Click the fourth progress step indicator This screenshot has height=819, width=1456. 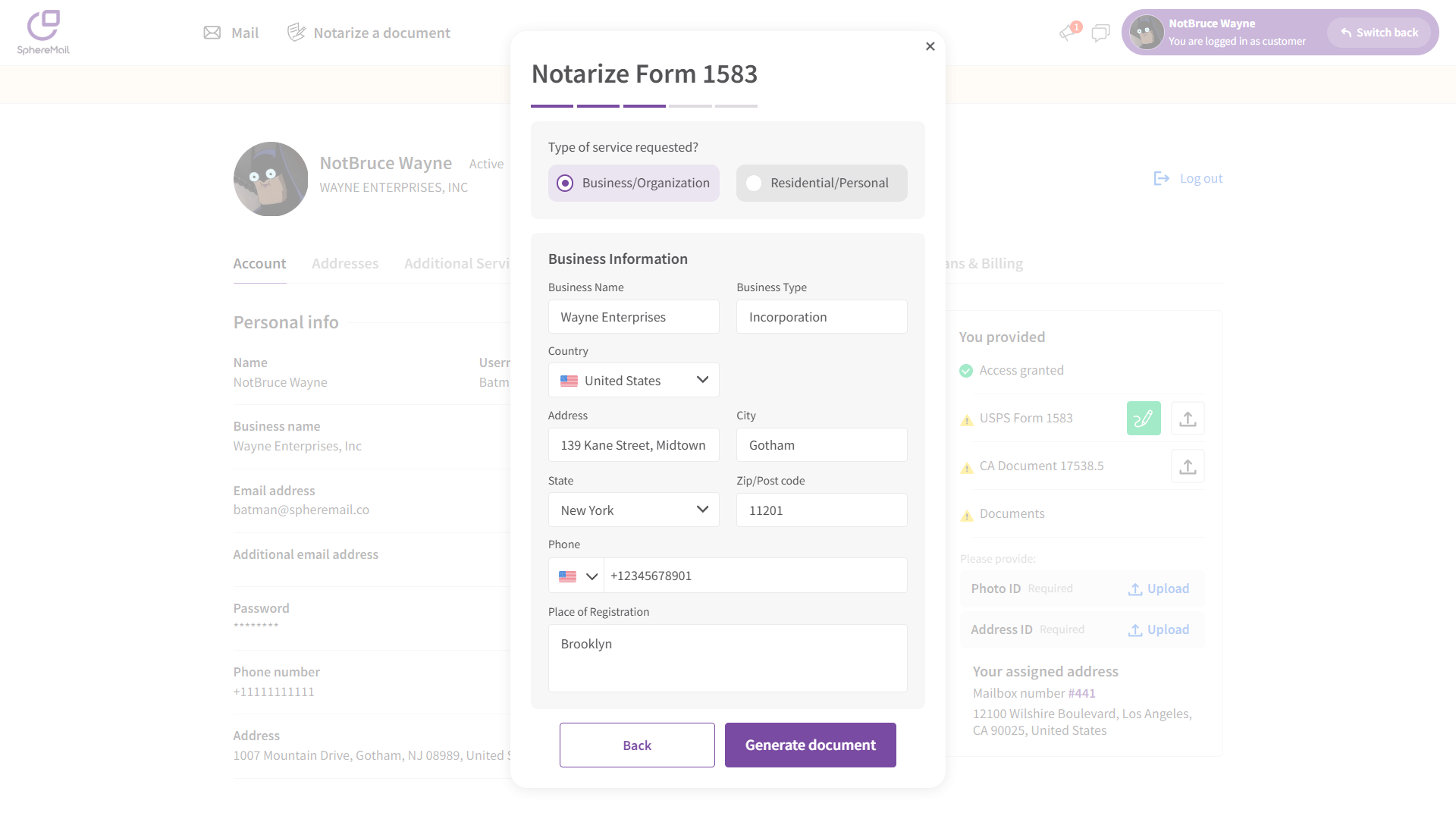tap(690, 106)
